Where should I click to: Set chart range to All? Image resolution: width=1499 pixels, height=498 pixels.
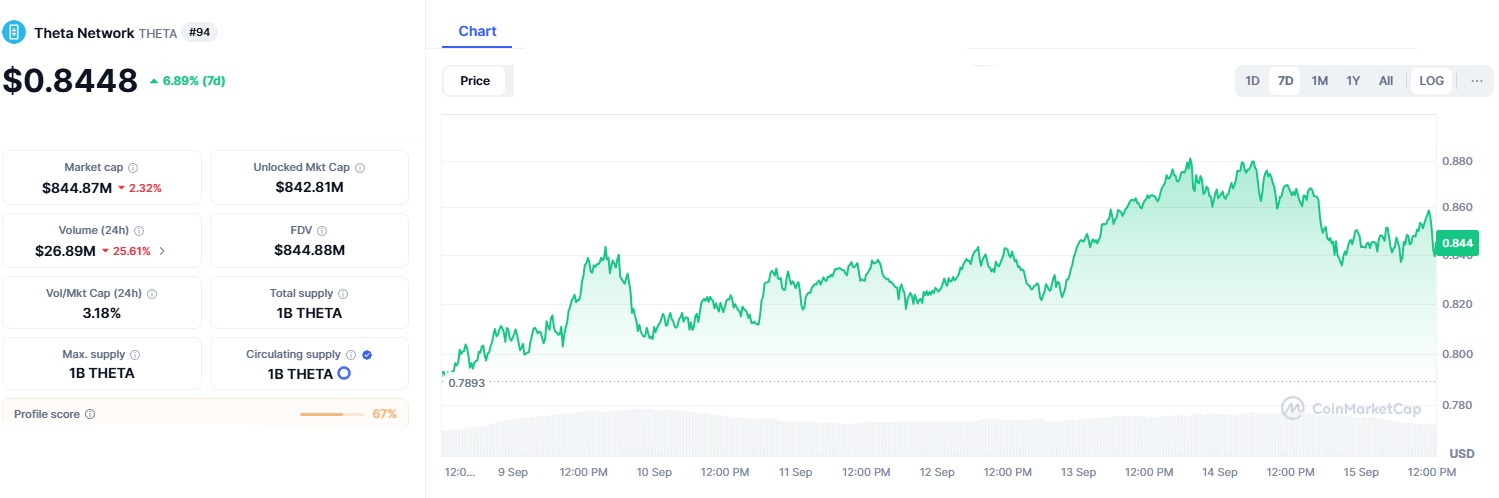(1386, 81)
